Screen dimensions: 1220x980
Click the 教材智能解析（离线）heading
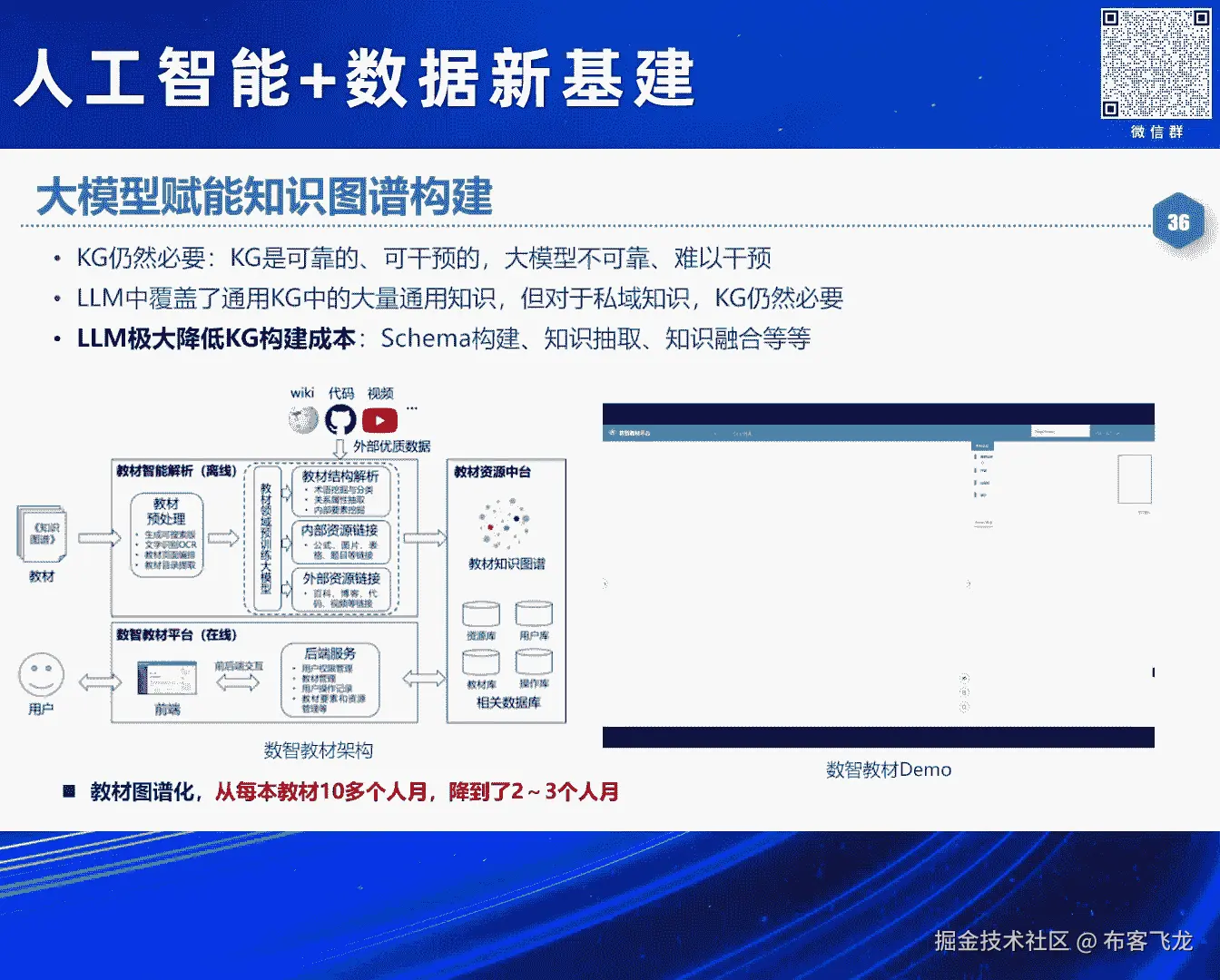(176, 471)
